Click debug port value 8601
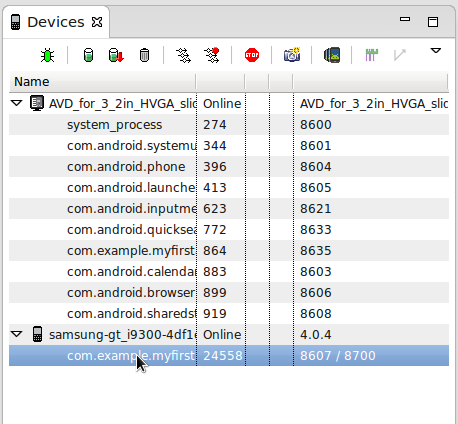 coord(316,146)
